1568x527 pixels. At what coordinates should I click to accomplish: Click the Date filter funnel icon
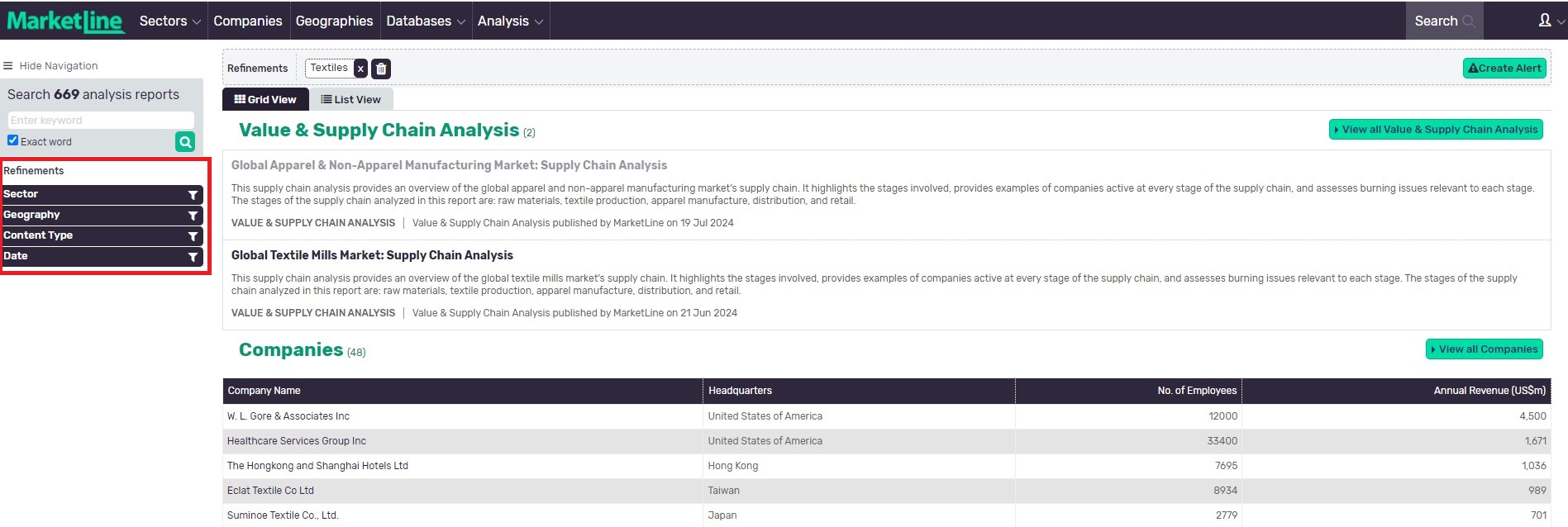pyautogui.click(x=193, y=257)
